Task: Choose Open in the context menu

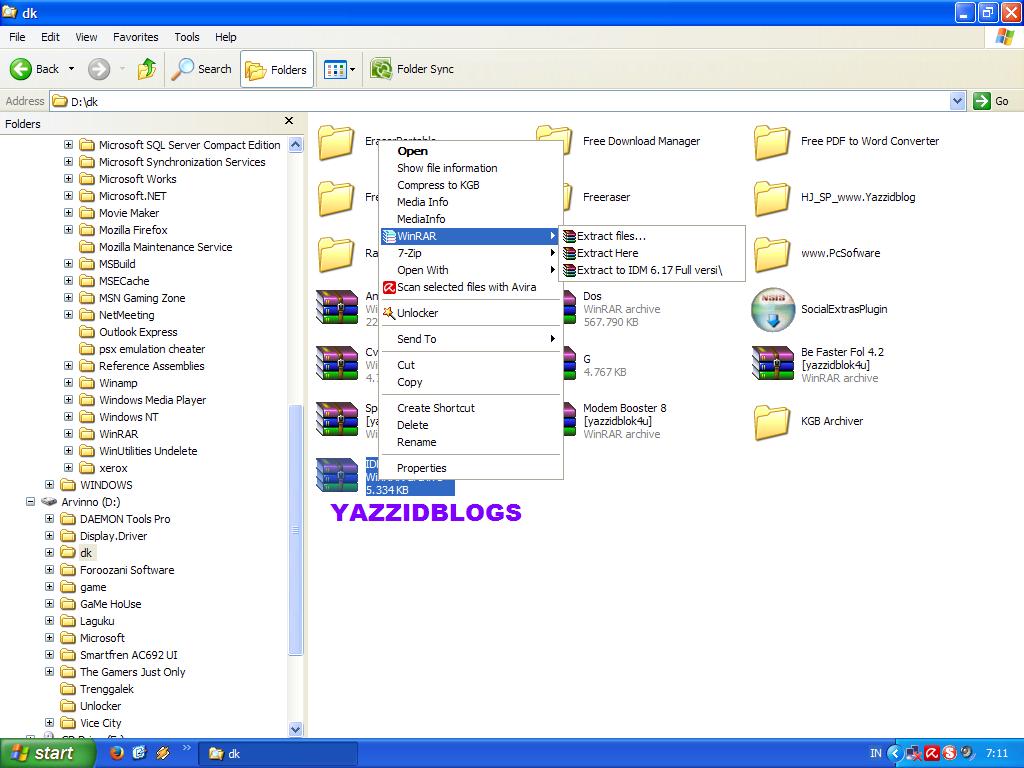Action: (471, 151)
